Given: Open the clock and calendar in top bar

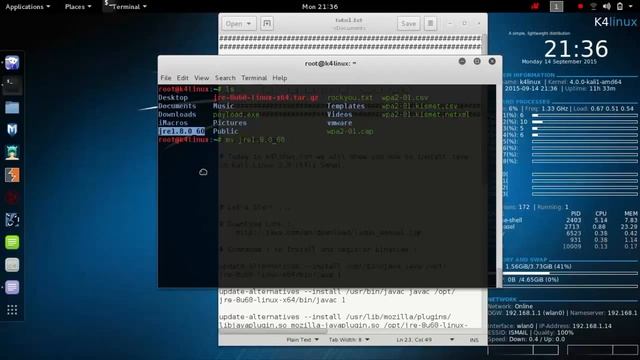Looking at the screenshot, I should pos(320,7).
